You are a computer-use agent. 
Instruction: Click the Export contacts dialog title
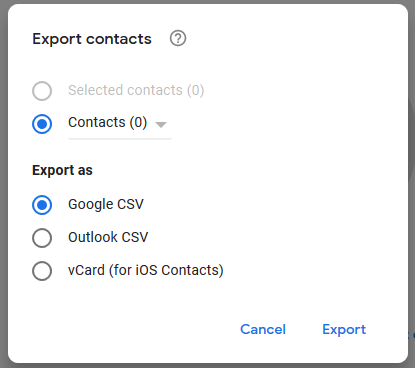92,39
